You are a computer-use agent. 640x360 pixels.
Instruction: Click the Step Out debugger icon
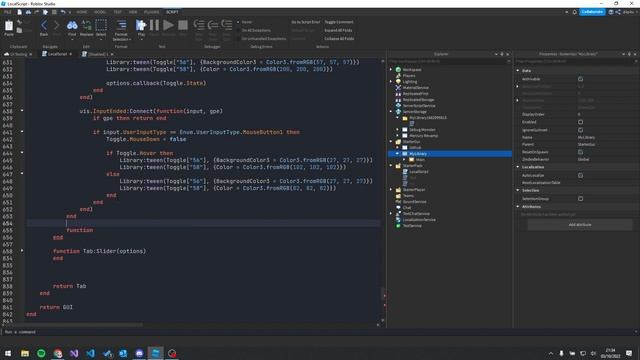click(x=227, y=25)
